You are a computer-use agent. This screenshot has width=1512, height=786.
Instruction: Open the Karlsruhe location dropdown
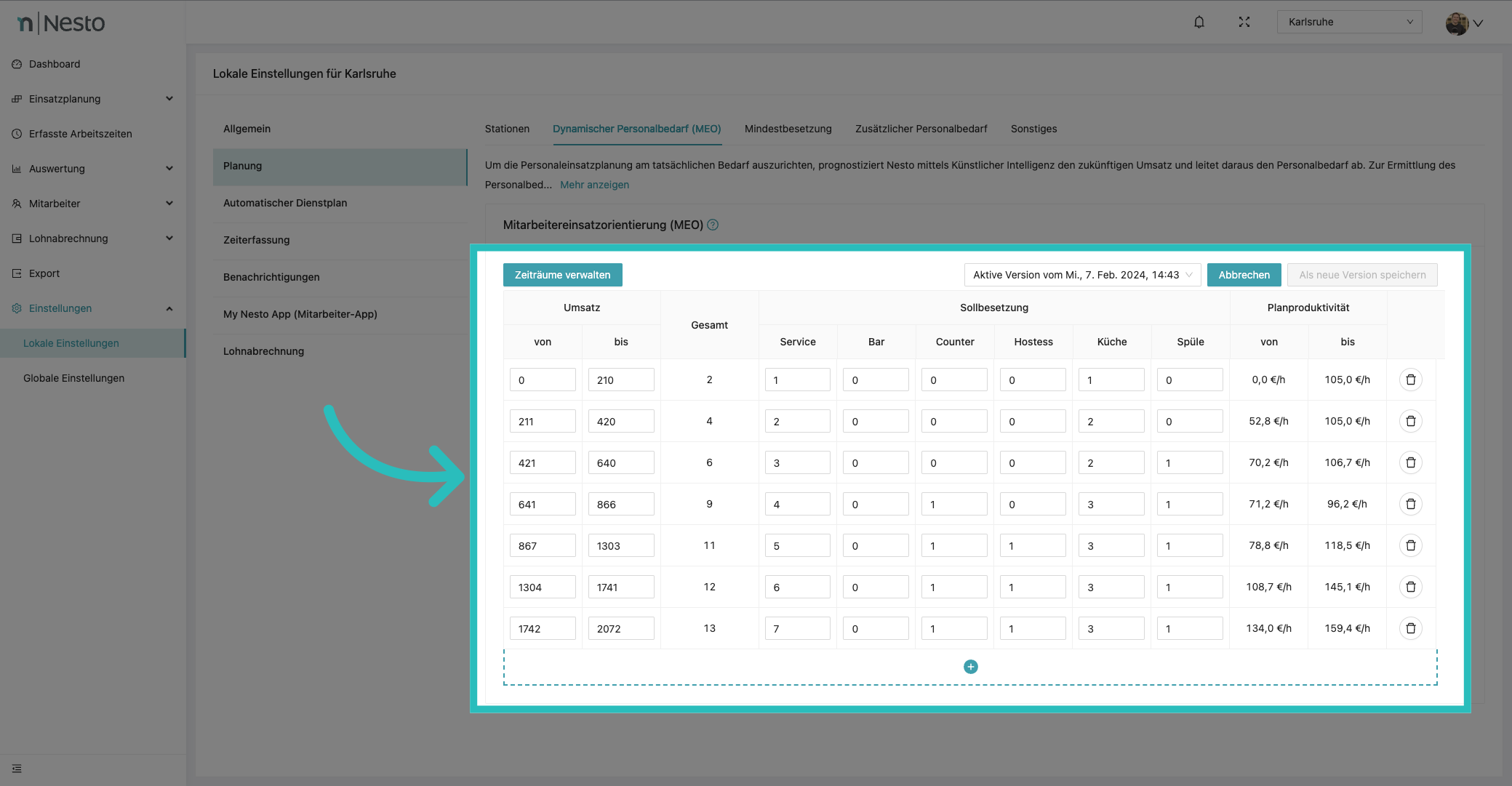tap(1349, 22)
